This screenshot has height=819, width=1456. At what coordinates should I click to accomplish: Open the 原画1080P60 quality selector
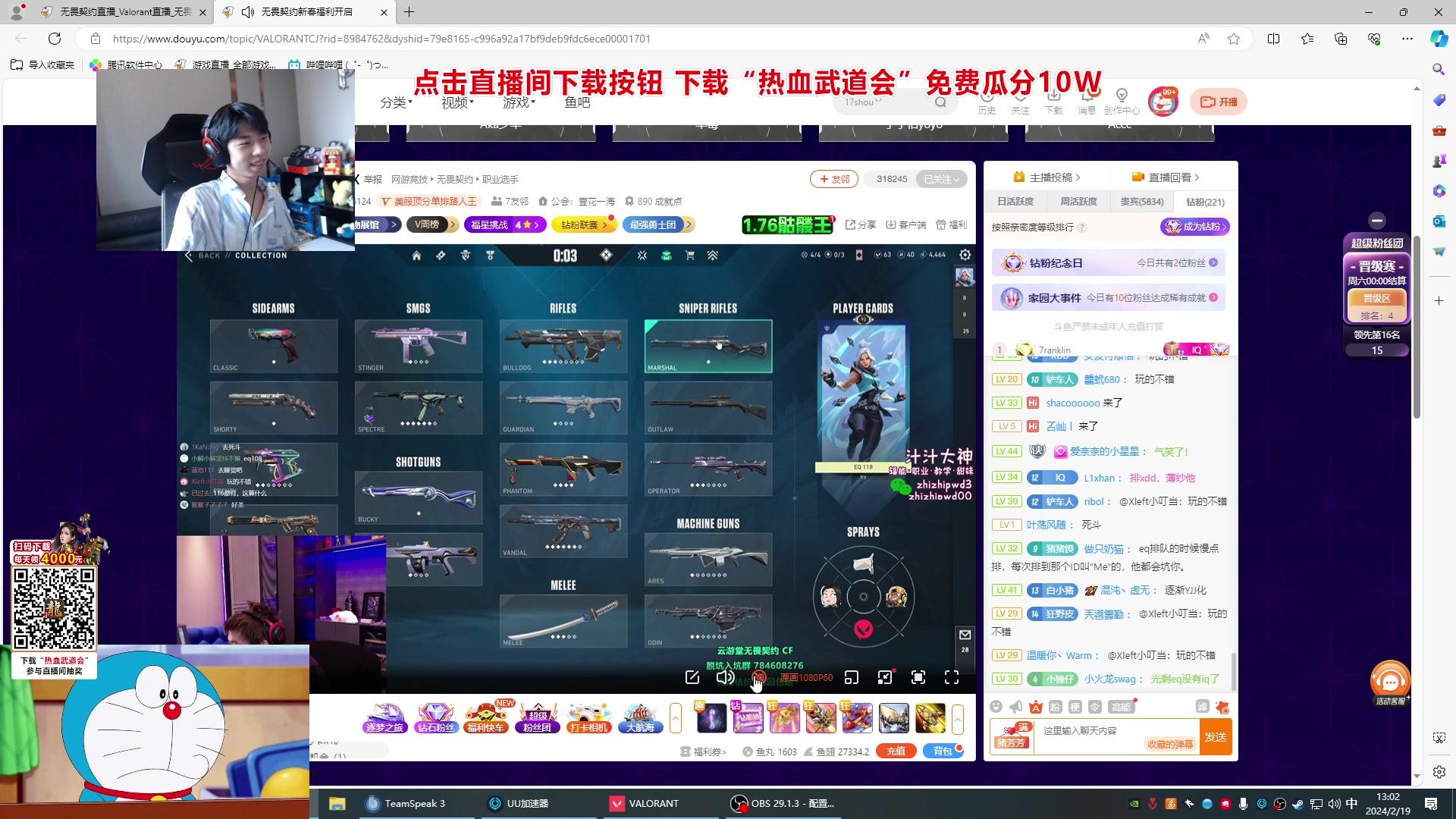click(x=807, y=678)
